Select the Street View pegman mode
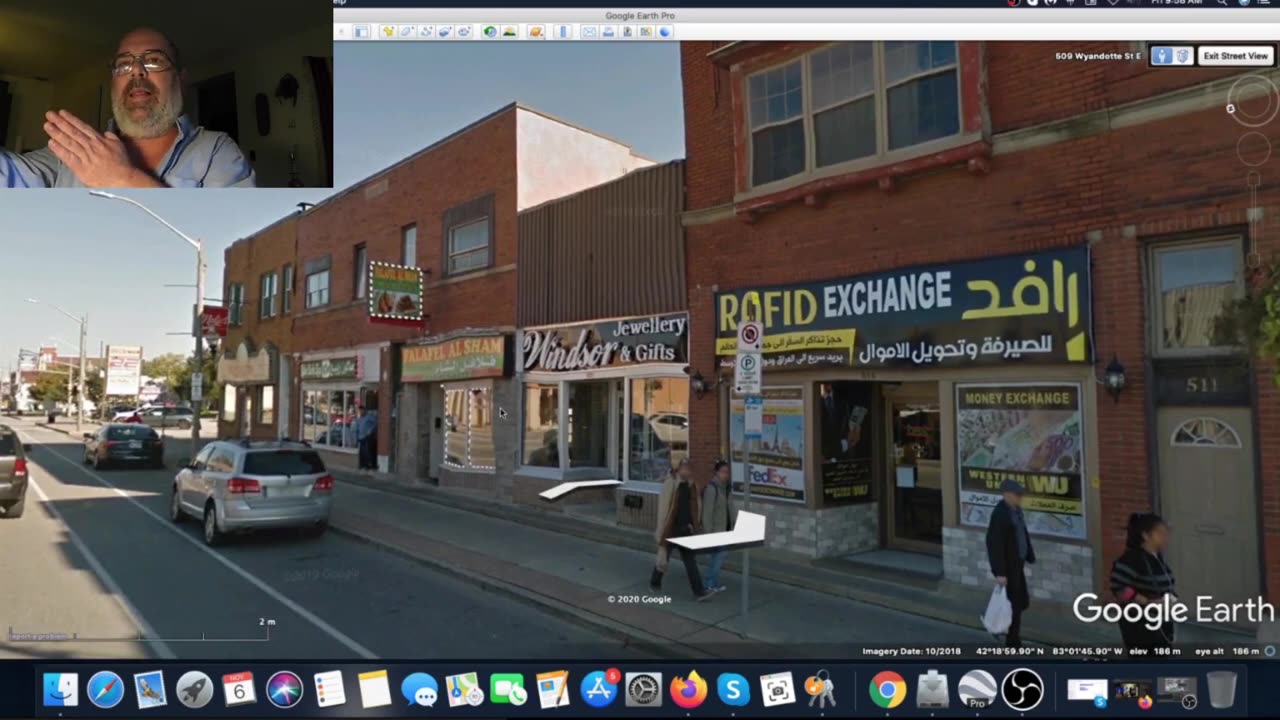1280x720 pixels. click(x=1162, y=56)
